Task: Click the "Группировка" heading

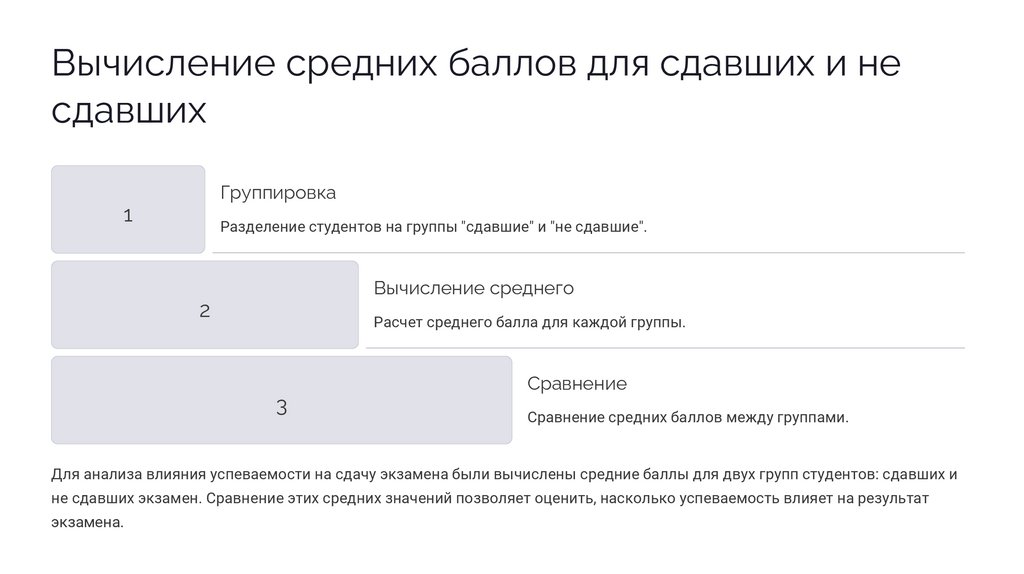Action: coord(278,193)
